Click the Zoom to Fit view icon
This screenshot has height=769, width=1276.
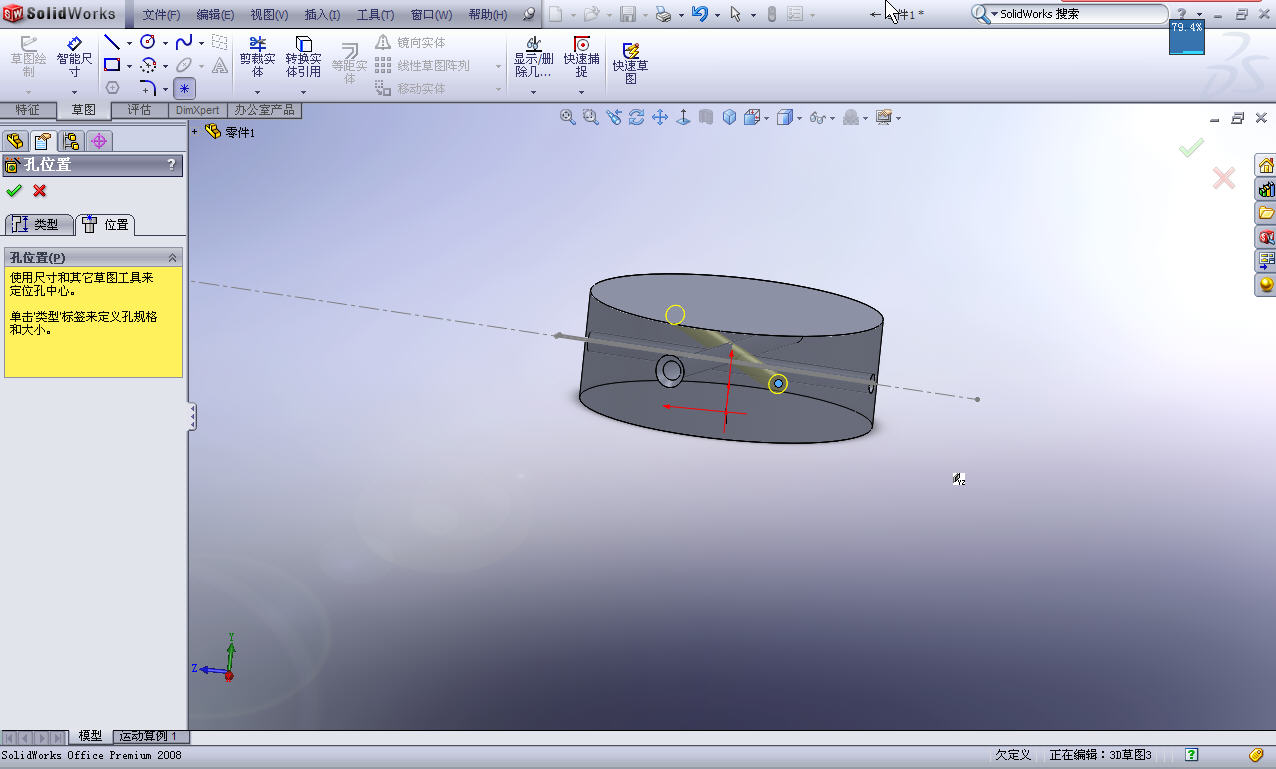click(568, 117)
